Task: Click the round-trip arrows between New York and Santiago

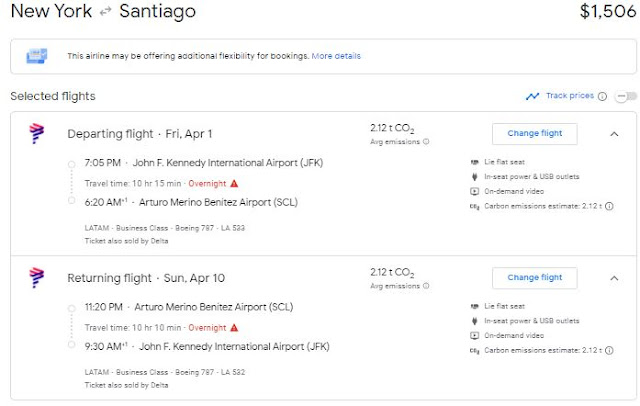Action: pos(104,13)
